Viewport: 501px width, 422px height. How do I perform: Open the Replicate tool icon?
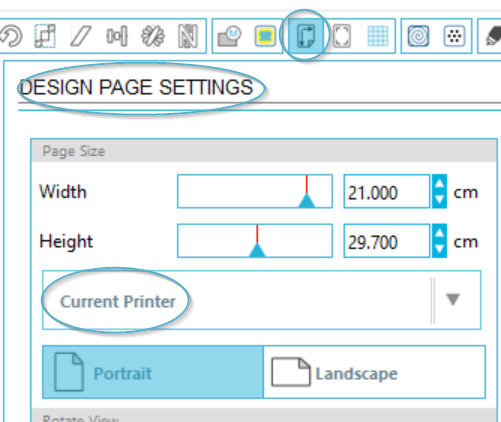(153, 36)
